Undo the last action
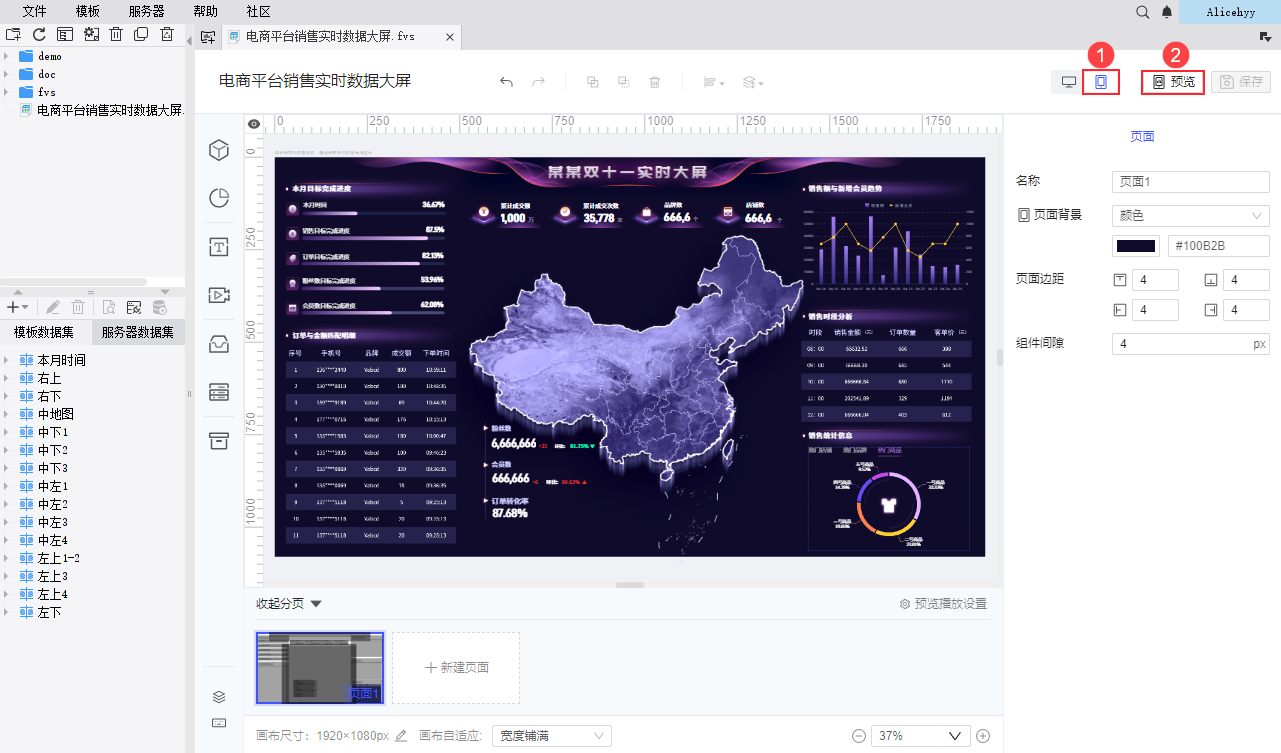Image resolution: width=1281 pixels, height=753 pixels. pos(506,82)
